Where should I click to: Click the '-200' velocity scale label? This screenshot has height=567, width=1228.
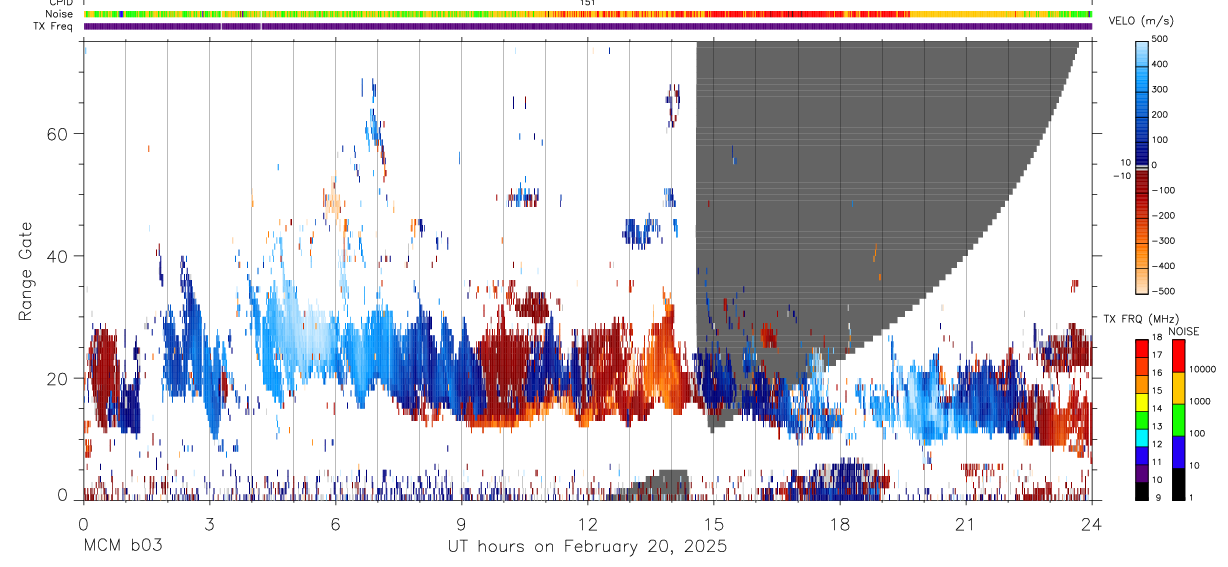click(1165, 216)
